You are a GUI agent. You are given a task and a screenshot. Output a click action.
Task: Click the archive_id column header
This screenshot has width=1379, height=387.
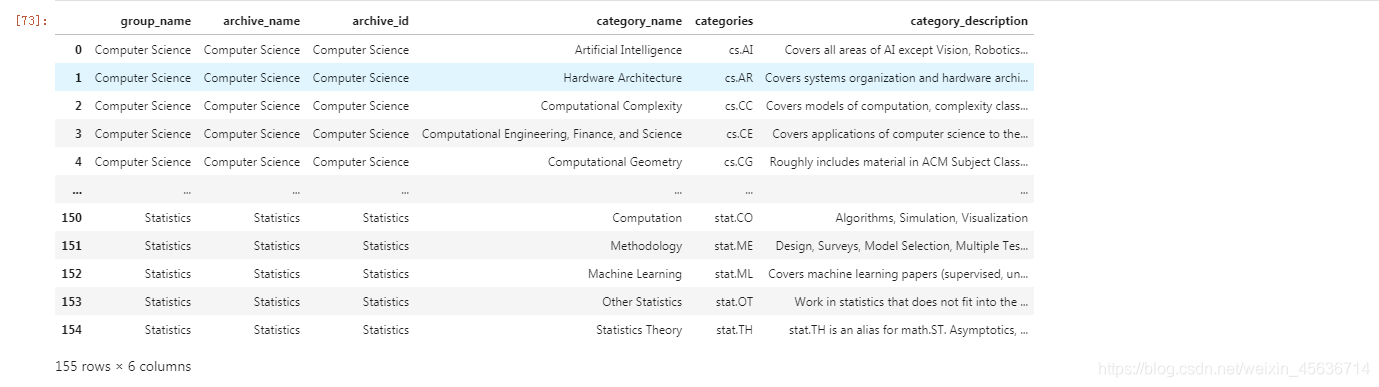[380, 21]
